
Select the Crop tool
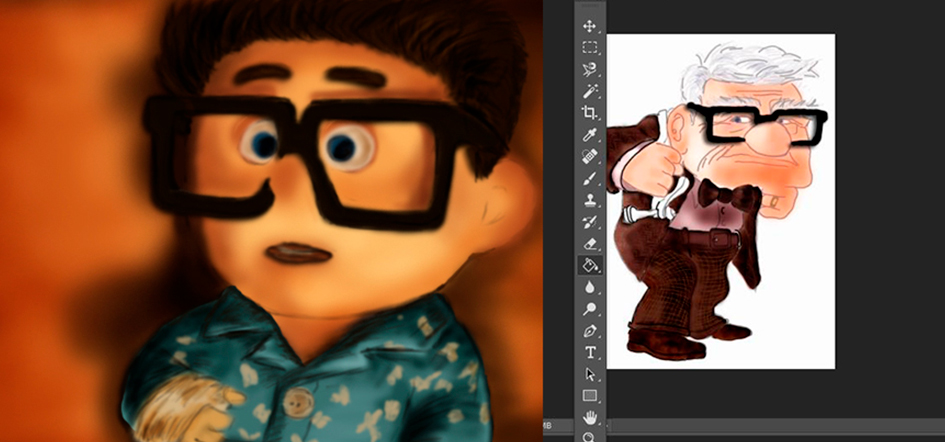click(589, 113)
